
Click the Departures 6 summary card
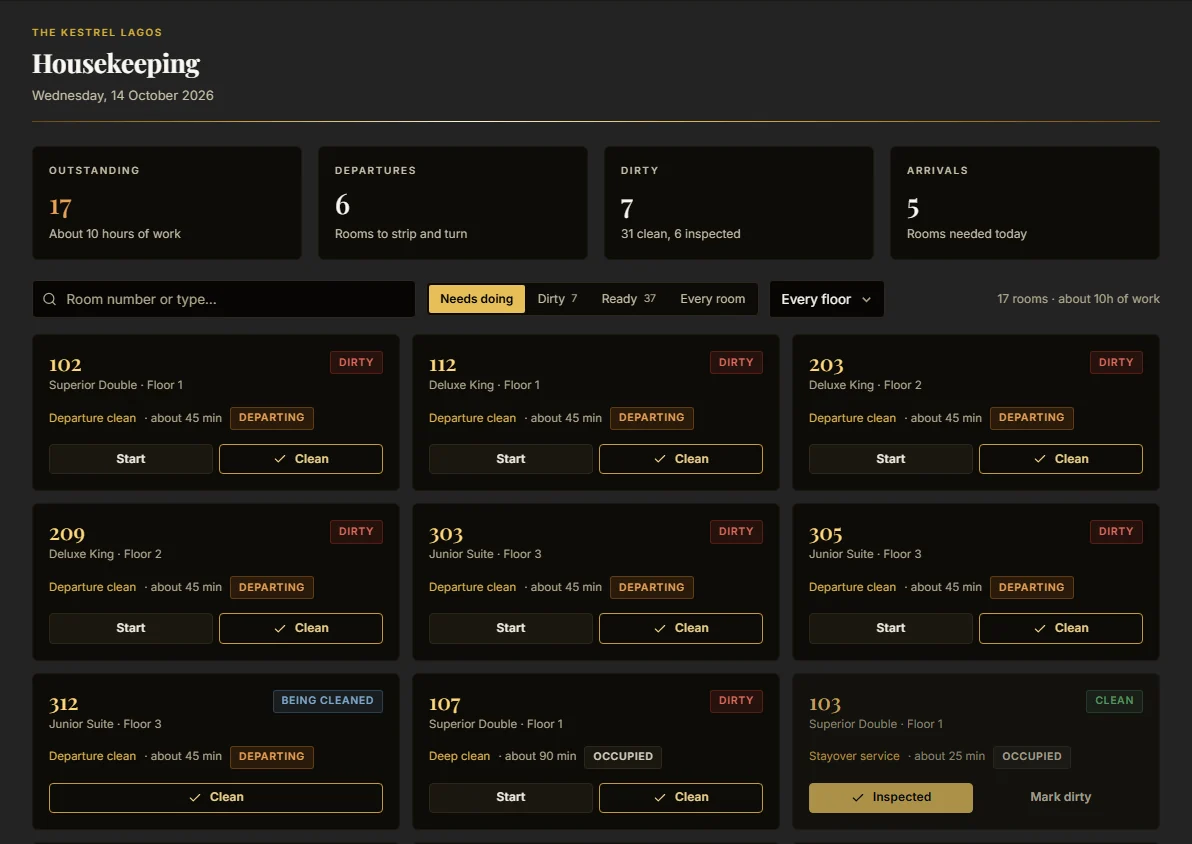click(453, 203)
